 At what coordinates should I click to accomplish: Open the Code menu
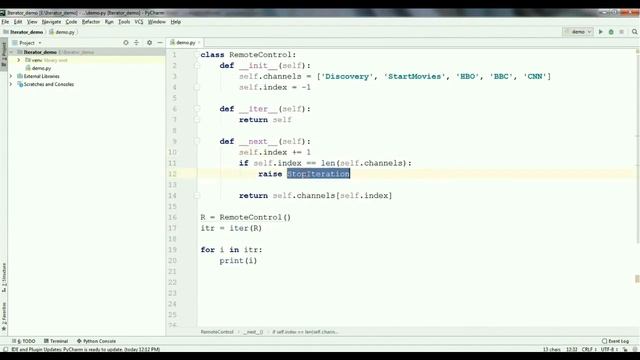point(71,22)
